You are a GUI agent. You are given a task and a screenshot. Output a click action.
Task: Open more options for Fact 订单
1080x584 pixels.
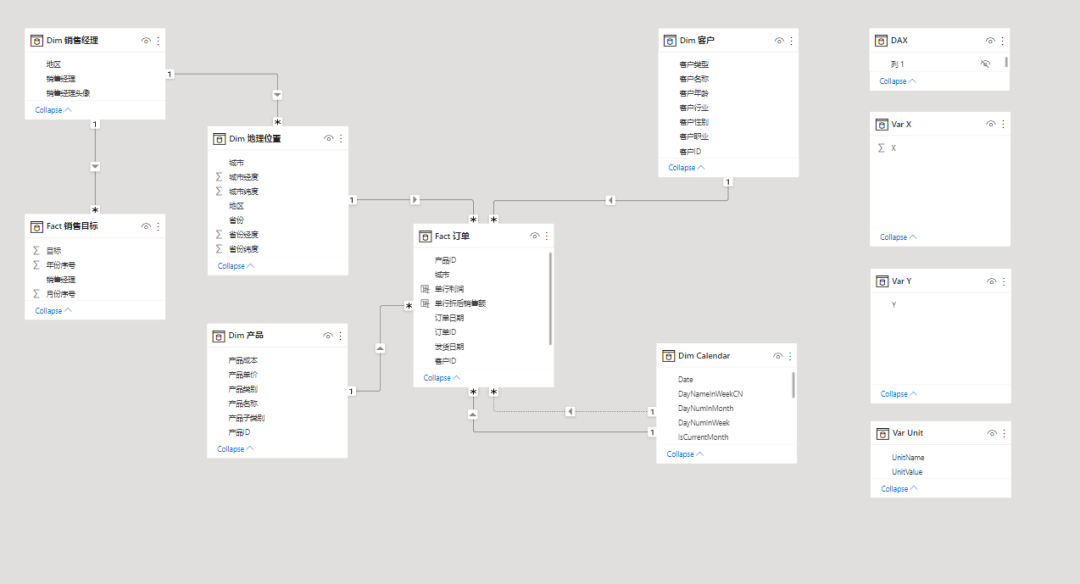click(x=547, y=236)
